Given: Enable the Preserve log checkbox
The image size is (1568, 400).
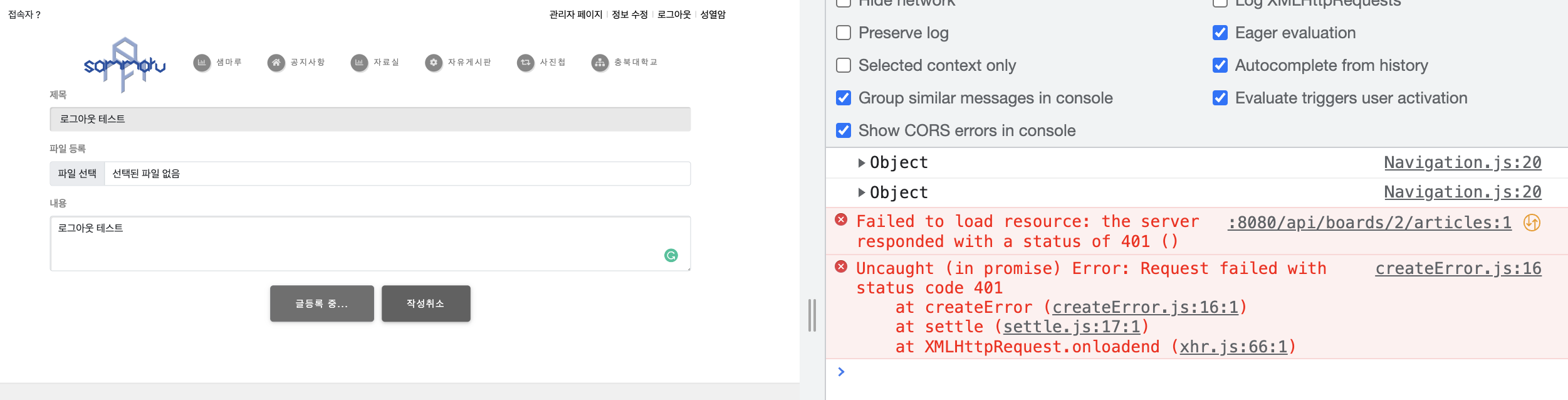Looking at the screenshot, I should [x=844, y=33].
